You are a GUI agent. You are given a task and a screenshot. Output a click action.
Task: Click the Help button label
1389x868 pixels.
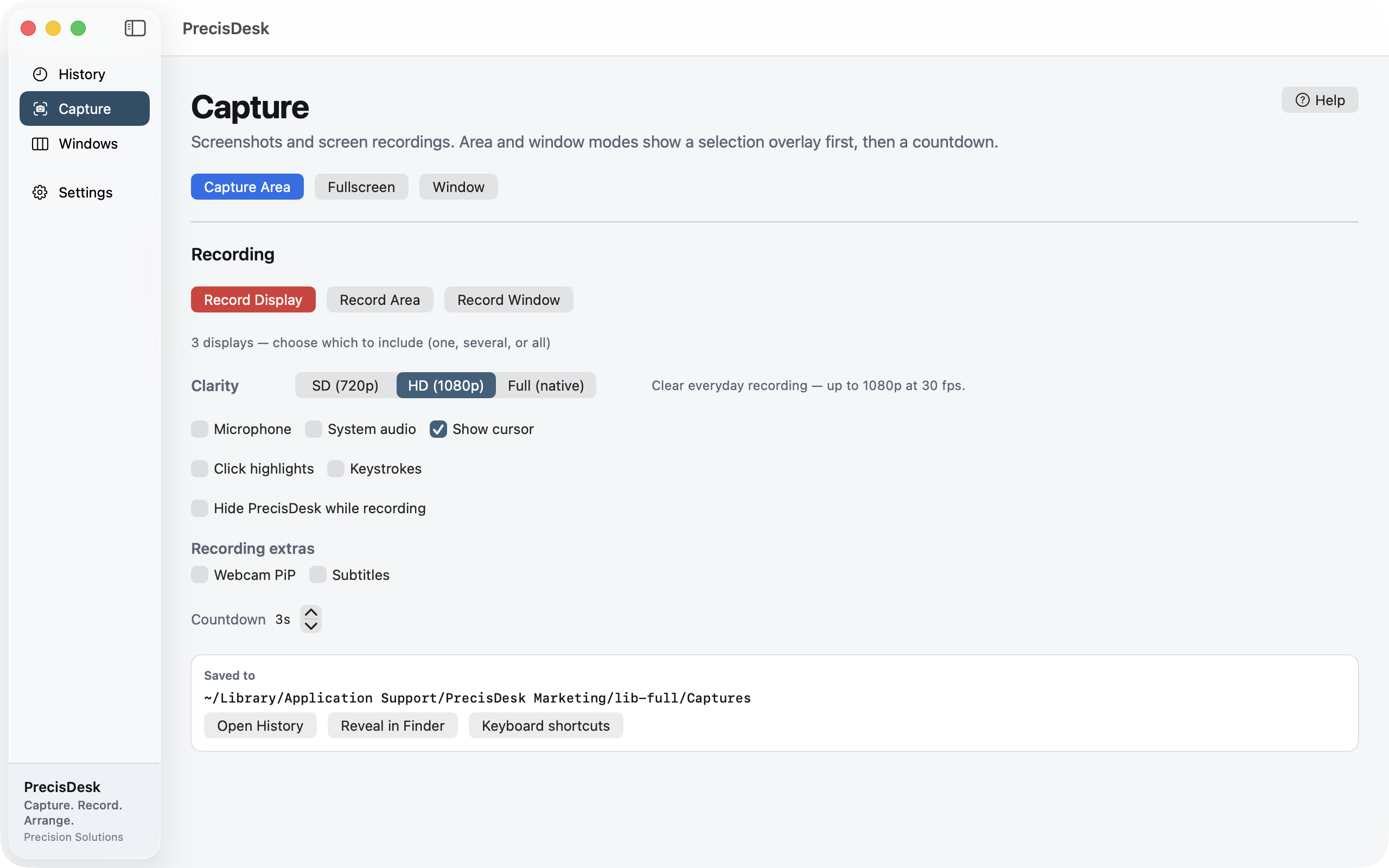coord(1330,100)
